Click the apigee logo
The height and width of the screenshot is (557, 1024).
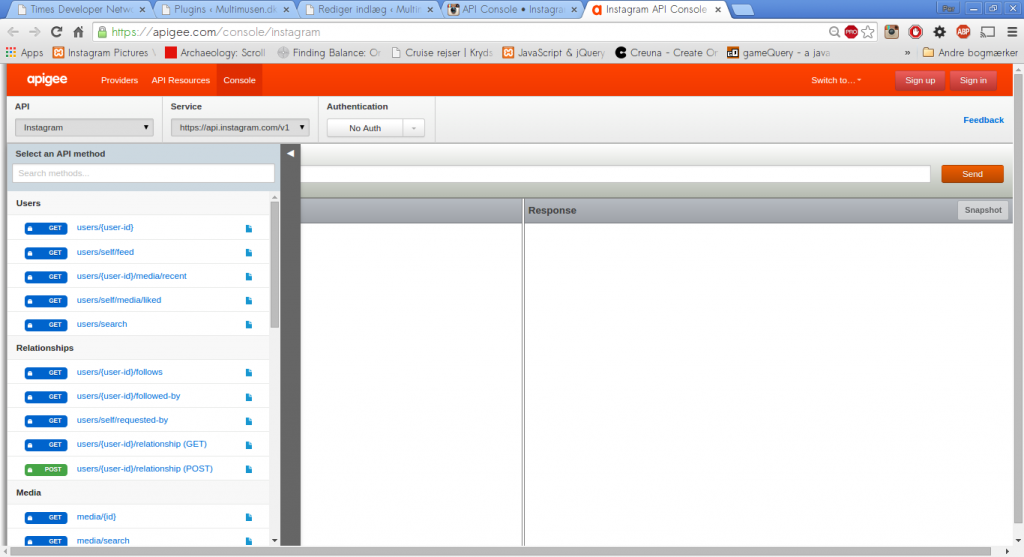pyautogui.click(x=47, y=80)
